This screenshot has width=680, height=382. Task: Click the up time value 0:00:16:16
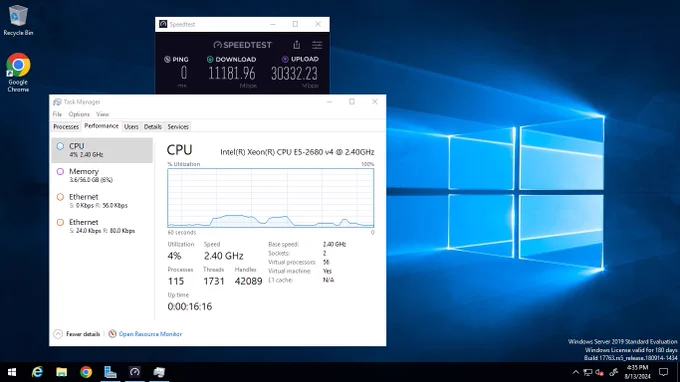190,306
